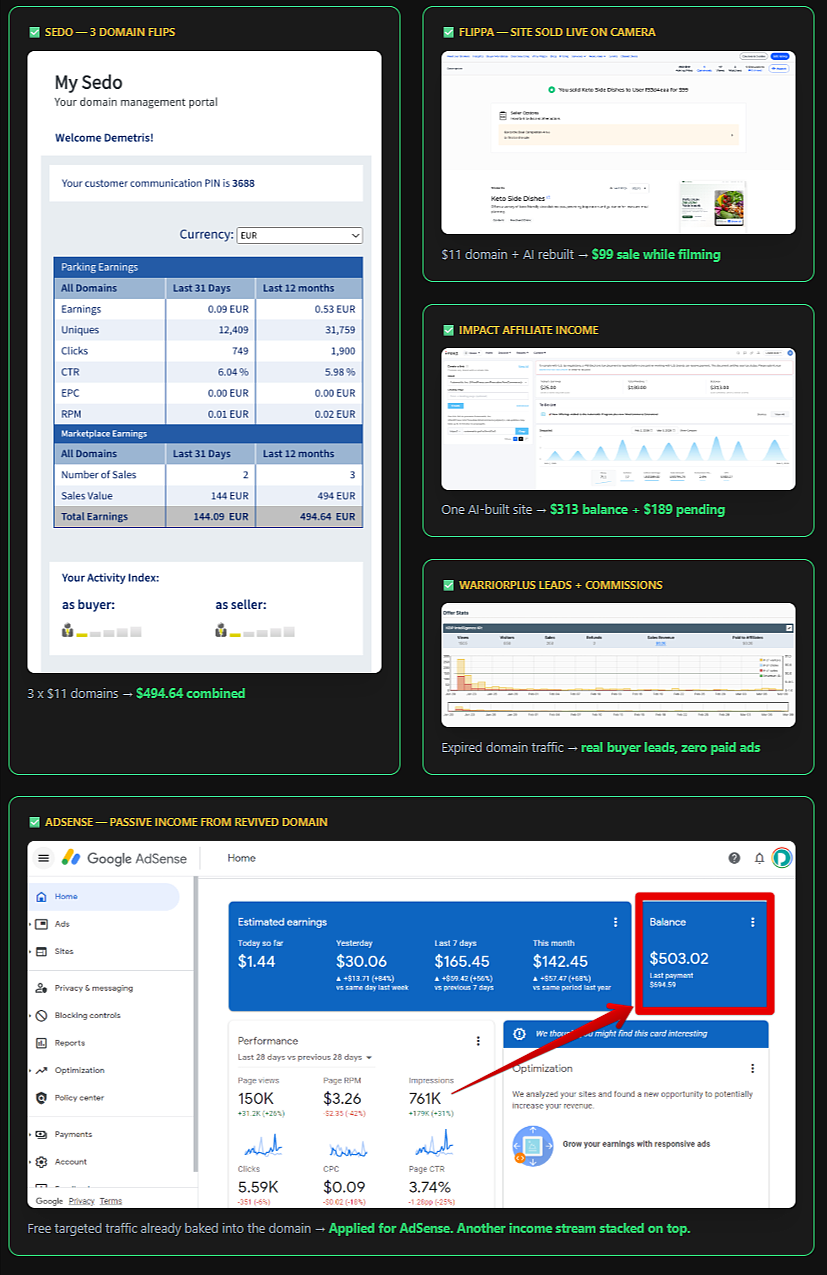
Task: Click the AdSense help question mark icon
Action: 734,858
